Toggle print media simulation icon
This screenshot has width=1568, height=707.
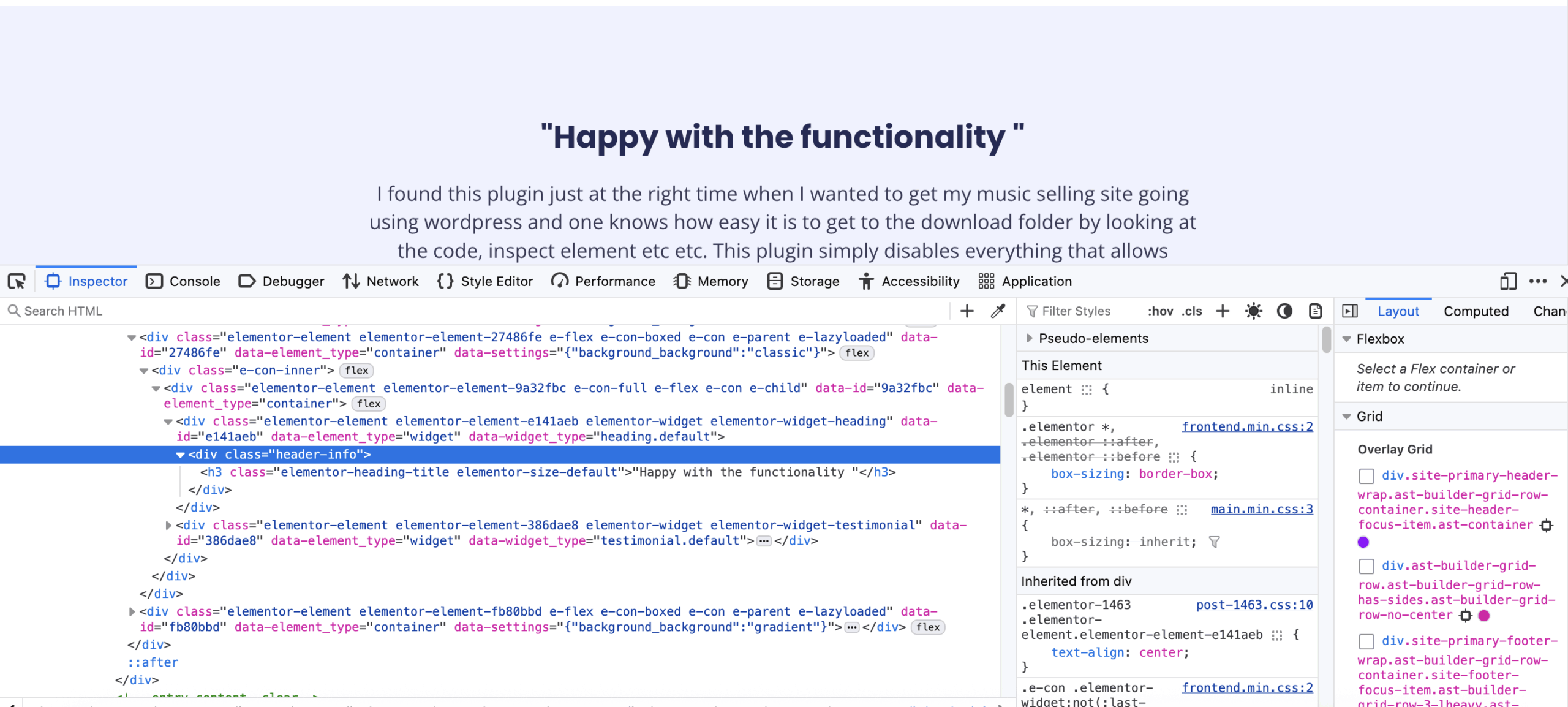pyautogui.click(x=1315, y=311)
